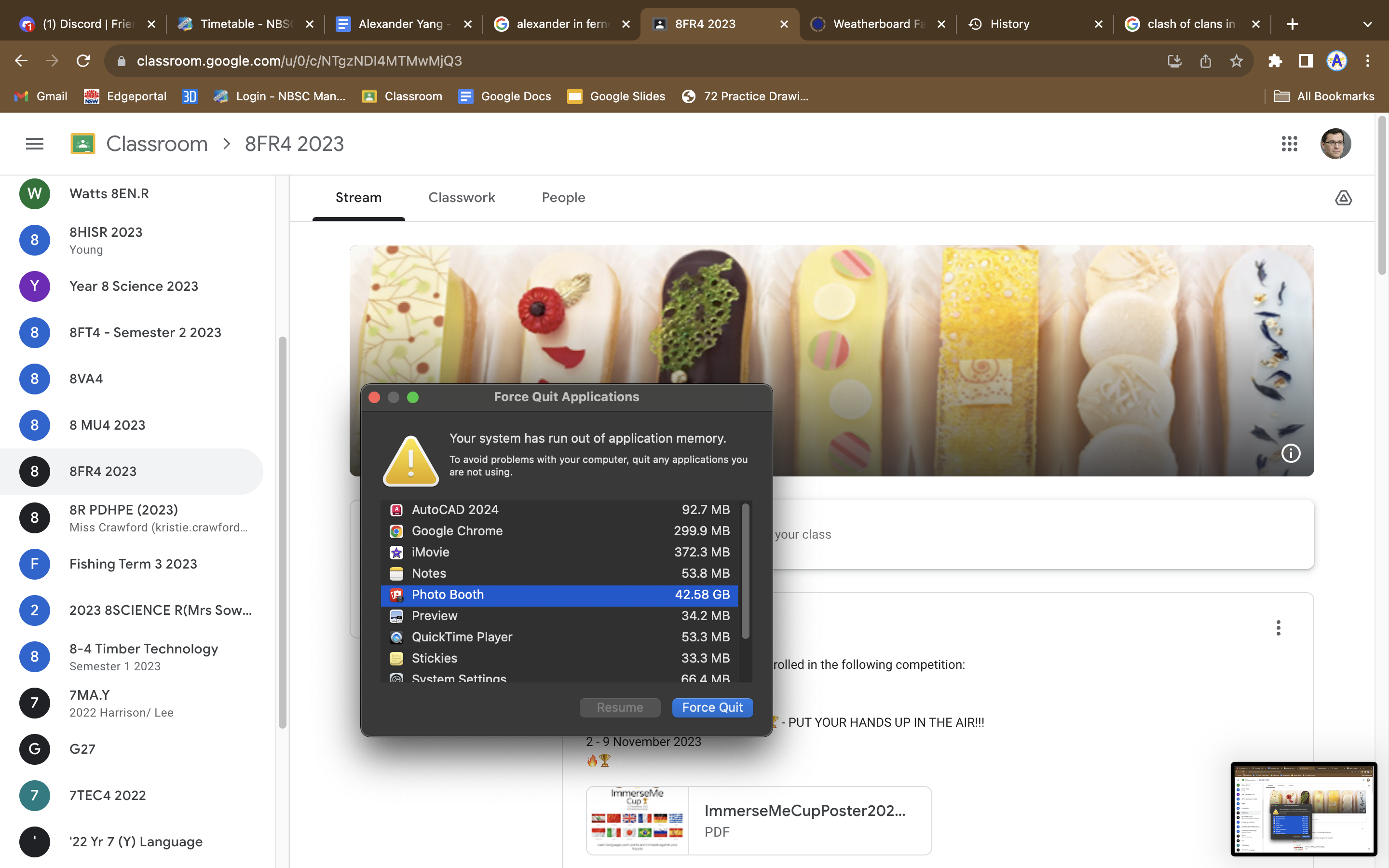This screenshot has height=868, width=1389.
Task: Open the Year 8 Science 2023 class
Action: click(133, 286)
